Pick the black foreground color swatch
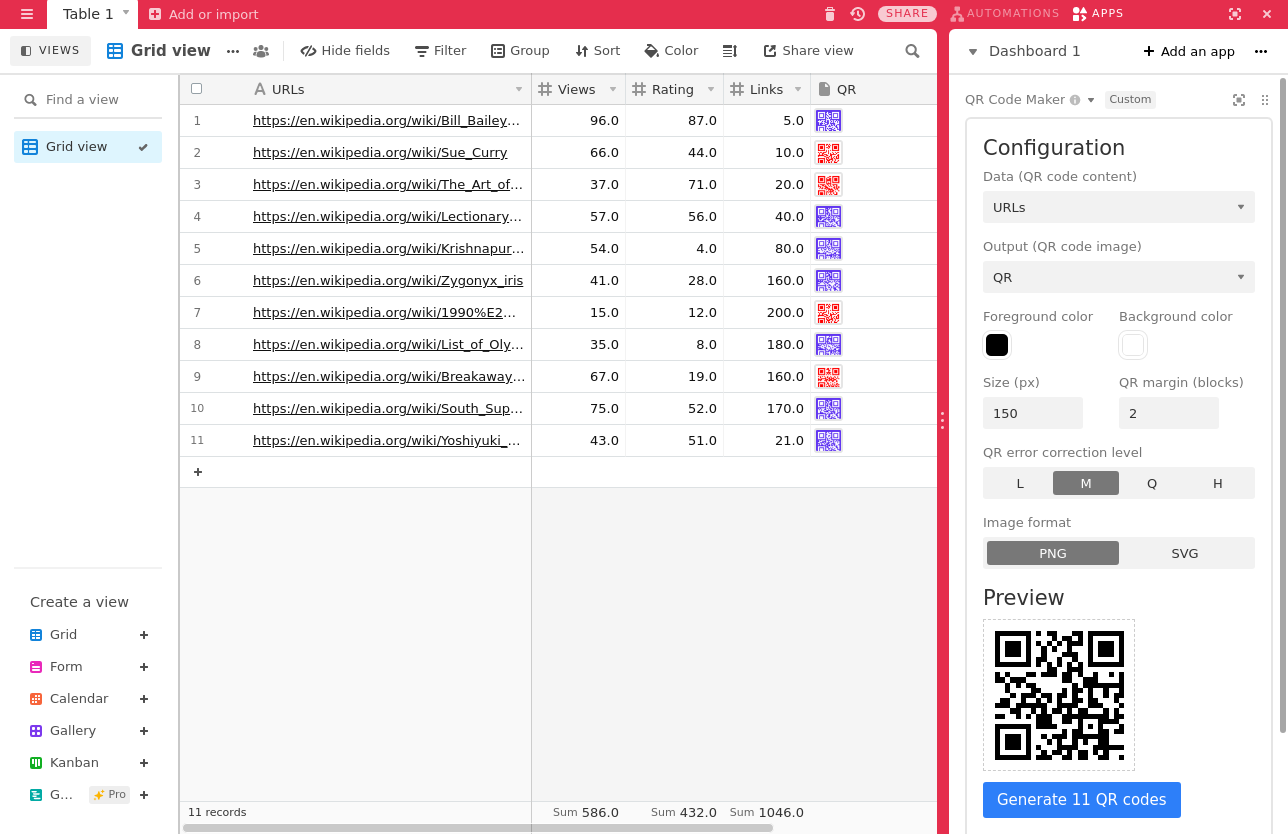 point(997,345)
